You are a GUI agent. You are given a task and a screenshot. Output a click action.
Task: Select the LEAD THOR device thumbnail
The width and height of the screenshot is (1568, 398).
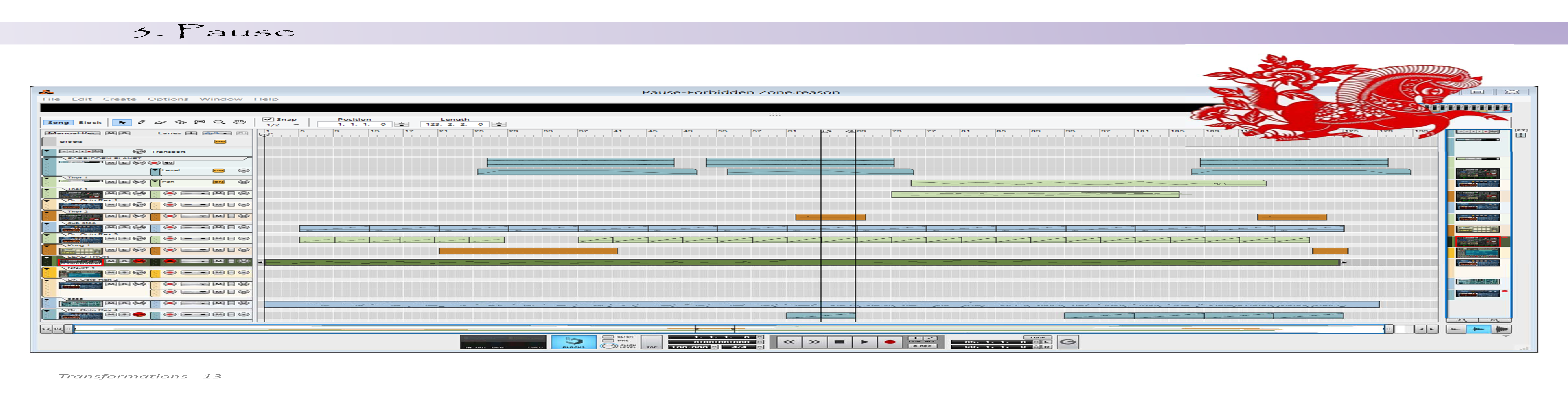click(81, 262)
